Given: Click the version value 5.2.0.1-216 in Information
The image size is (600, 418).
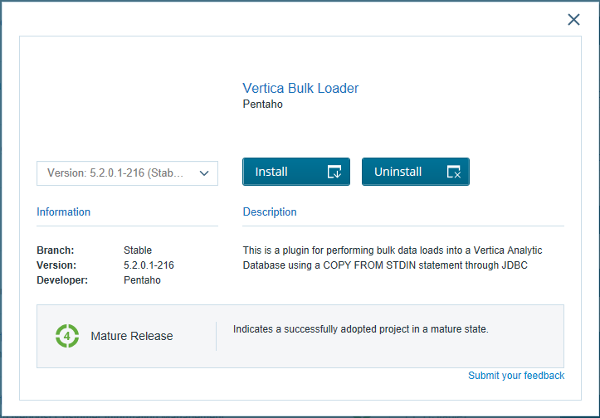Looking at the screenshot, I should 148,265.
